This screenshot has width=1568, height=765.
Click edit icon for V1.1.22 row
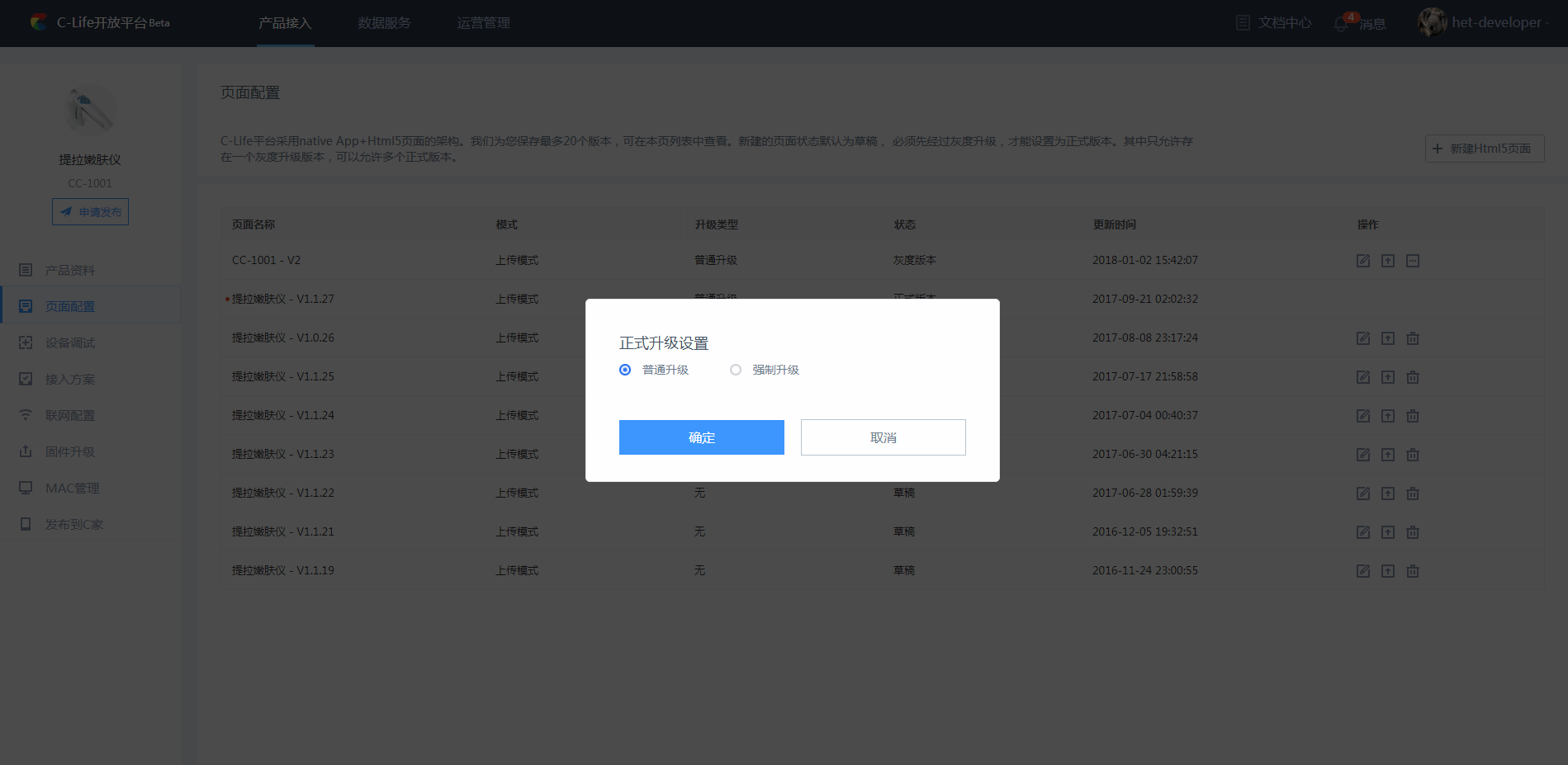click(x=1363, y=493)
